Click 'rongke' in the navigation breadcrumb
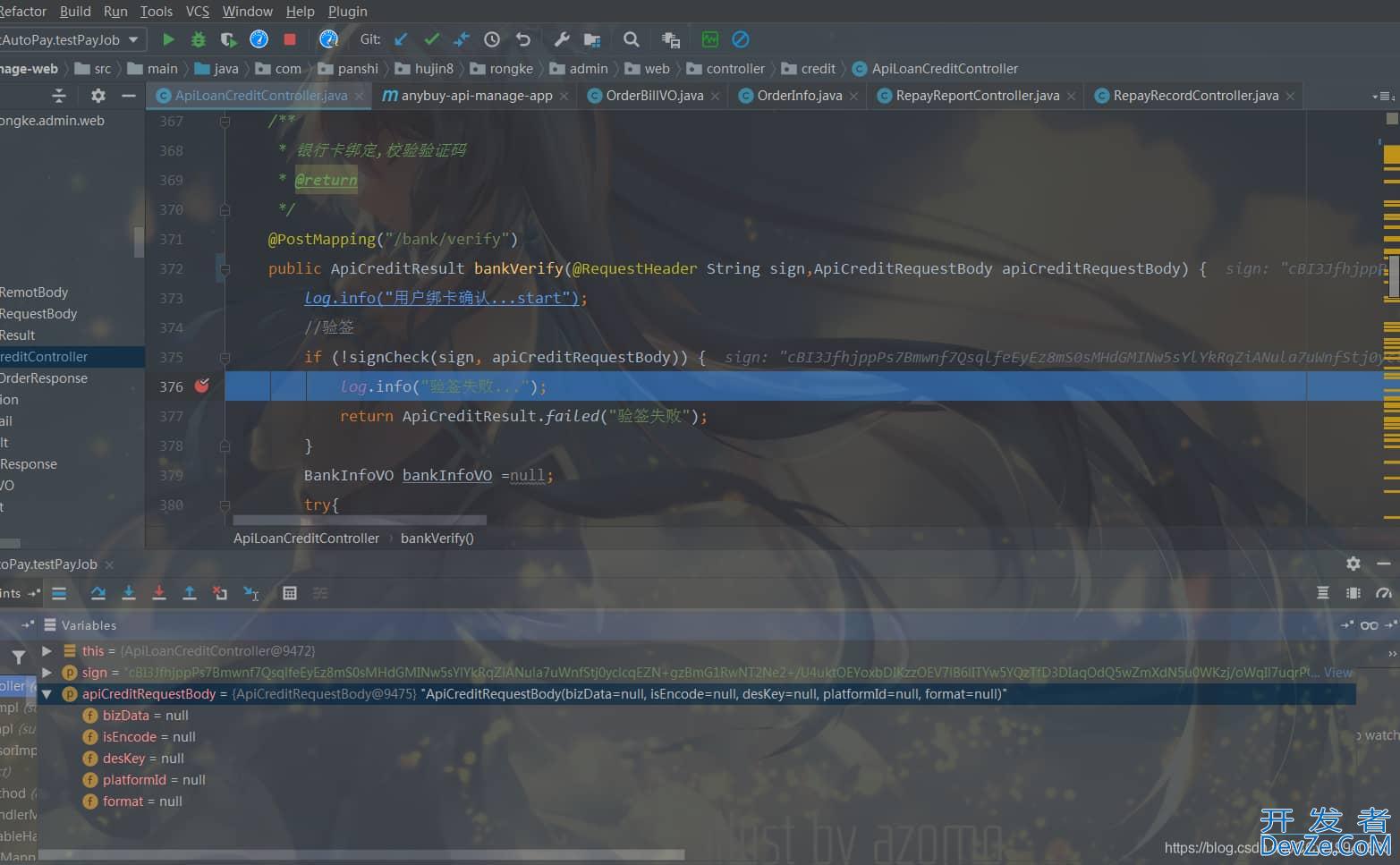The image size is (1400, 865). point(512,68)
